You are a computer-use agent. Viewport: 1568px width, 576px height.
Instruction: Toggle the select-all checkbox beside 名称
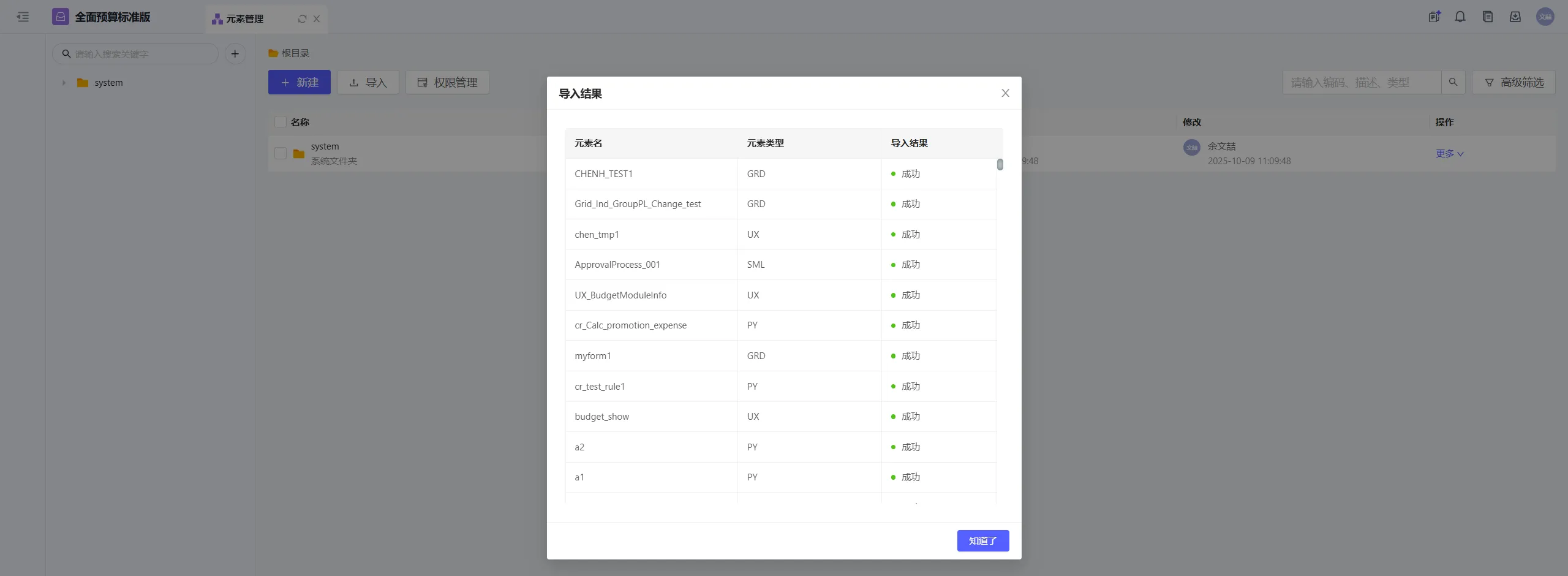pyautogui.click(x=281, y=122)
